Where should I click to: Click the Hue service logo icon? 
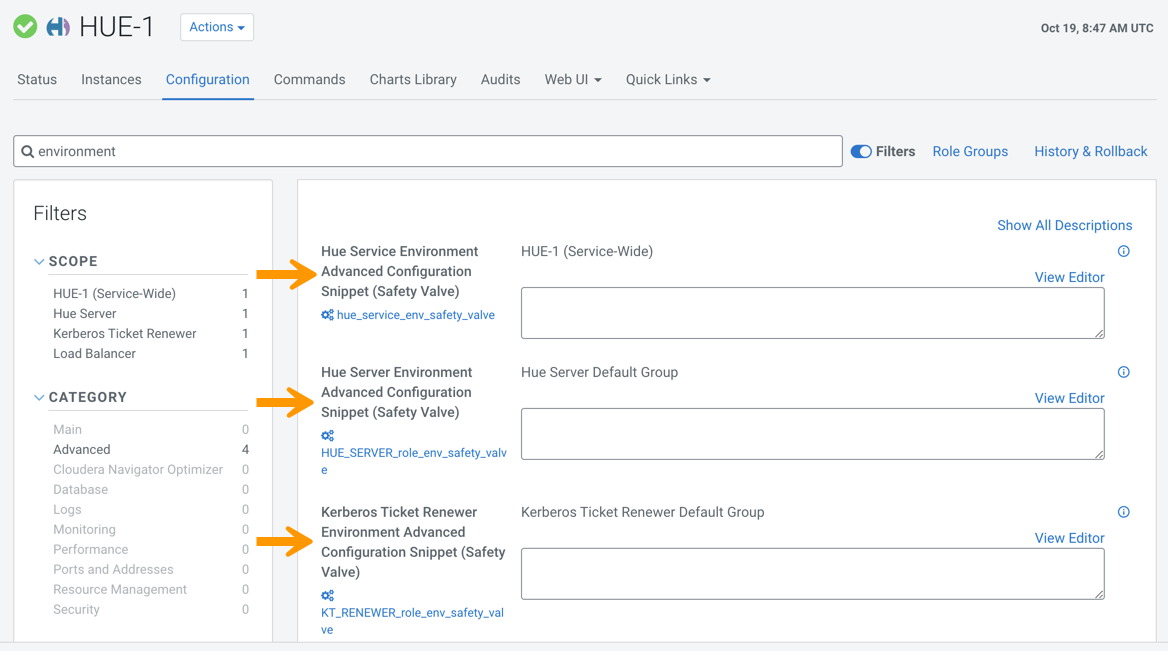pyautogui.click(x=58, y=27)
